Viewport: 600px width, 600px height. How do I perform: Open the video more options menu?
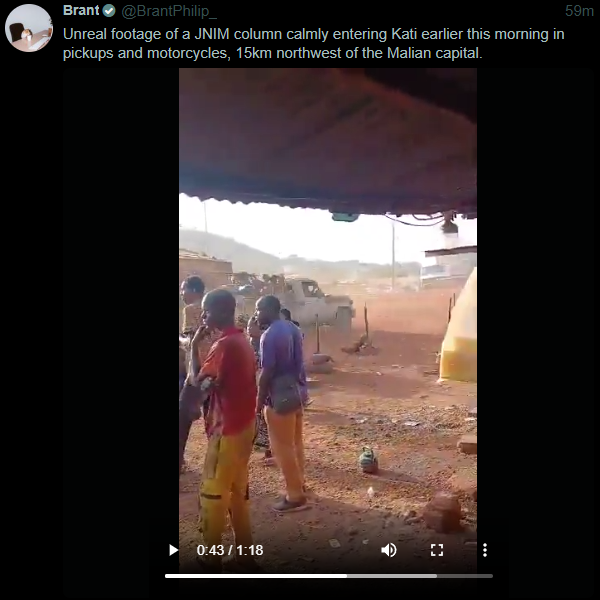pyautogui.click(x=485, y=550)
